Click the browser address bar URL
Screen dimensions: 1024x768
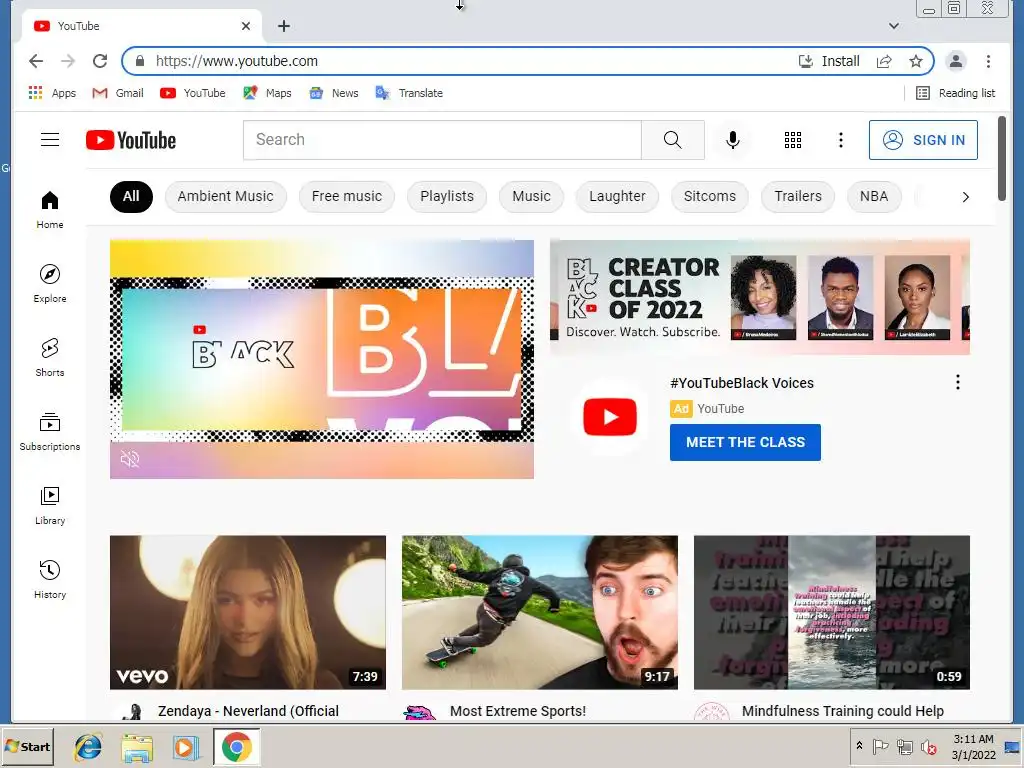click(236, 61)
